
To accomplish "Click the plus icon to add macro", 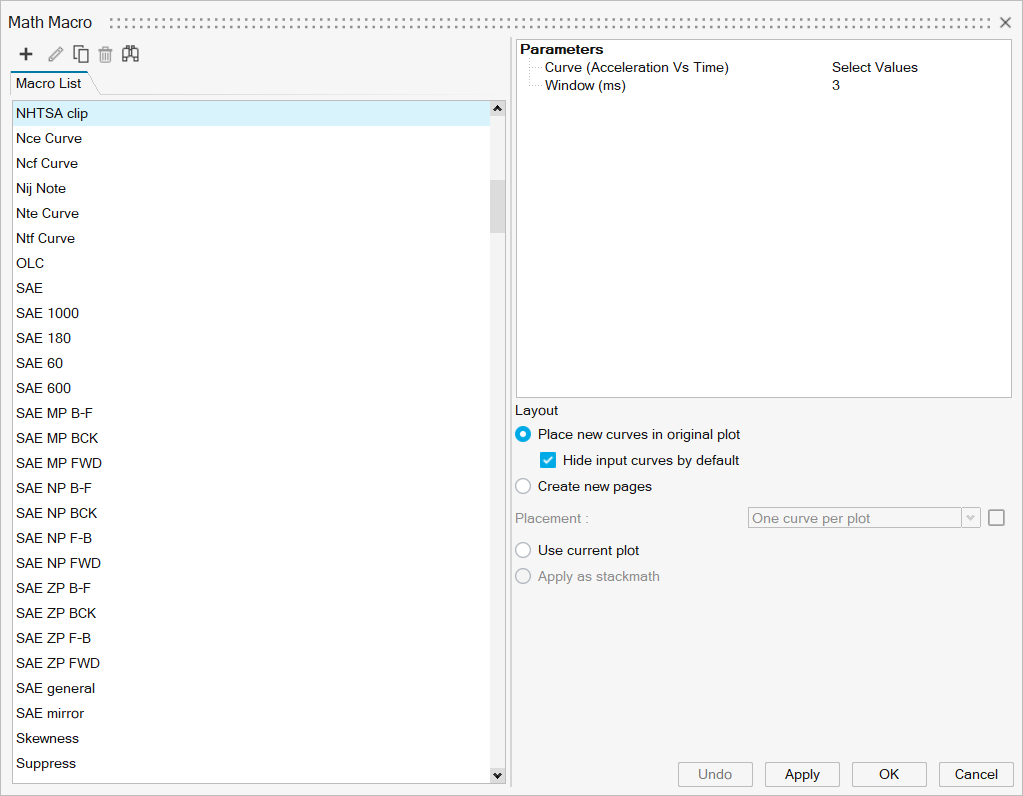I will point(25,54).
